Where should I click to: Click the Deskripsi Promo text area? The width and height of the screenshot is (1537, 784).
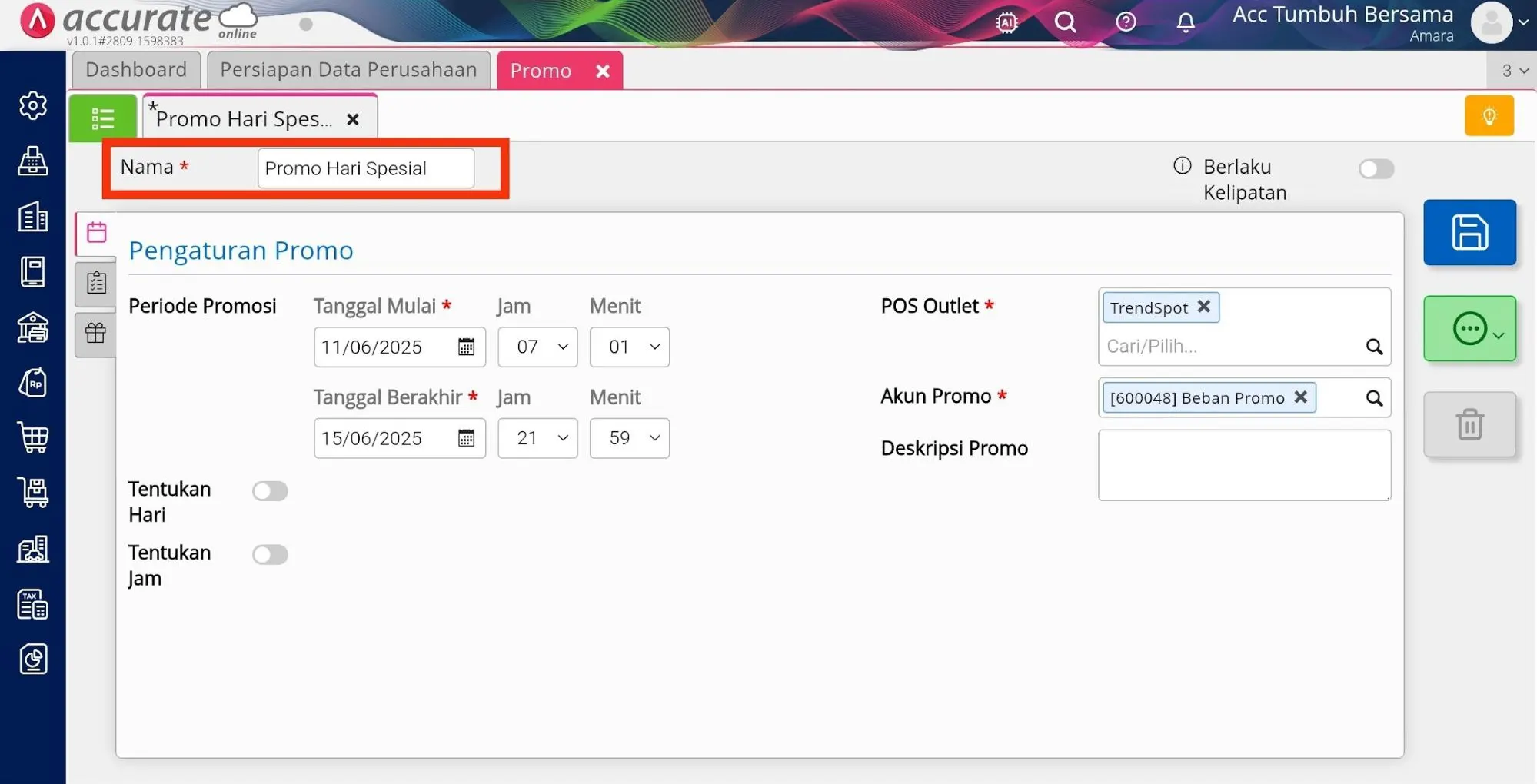tap(1243, 465)
